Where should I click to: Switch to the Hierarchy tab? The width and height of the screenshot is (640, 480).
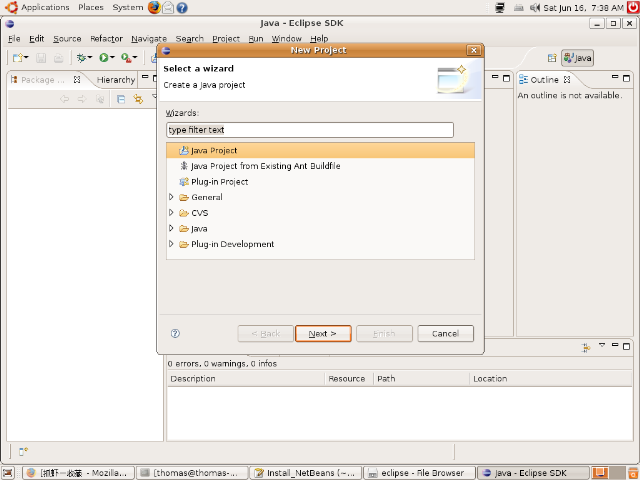(116, 80)
